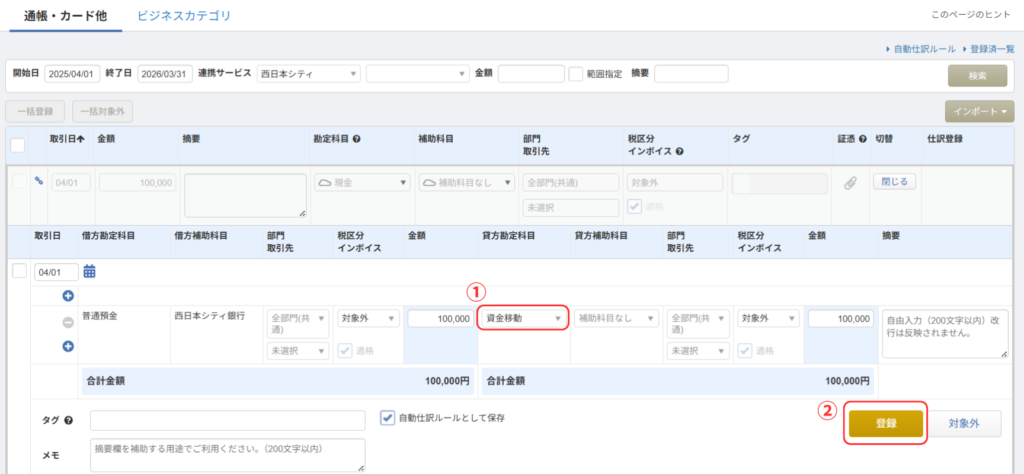The image size is (1024, 474).
Task: Check the select-all checkbox in table header
Action: pyautogui.click(x=18, y=146)
